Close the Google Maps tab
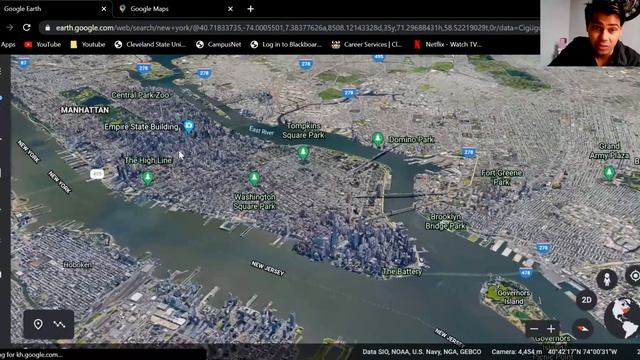 pyautogui.click(x=230, y=9)
